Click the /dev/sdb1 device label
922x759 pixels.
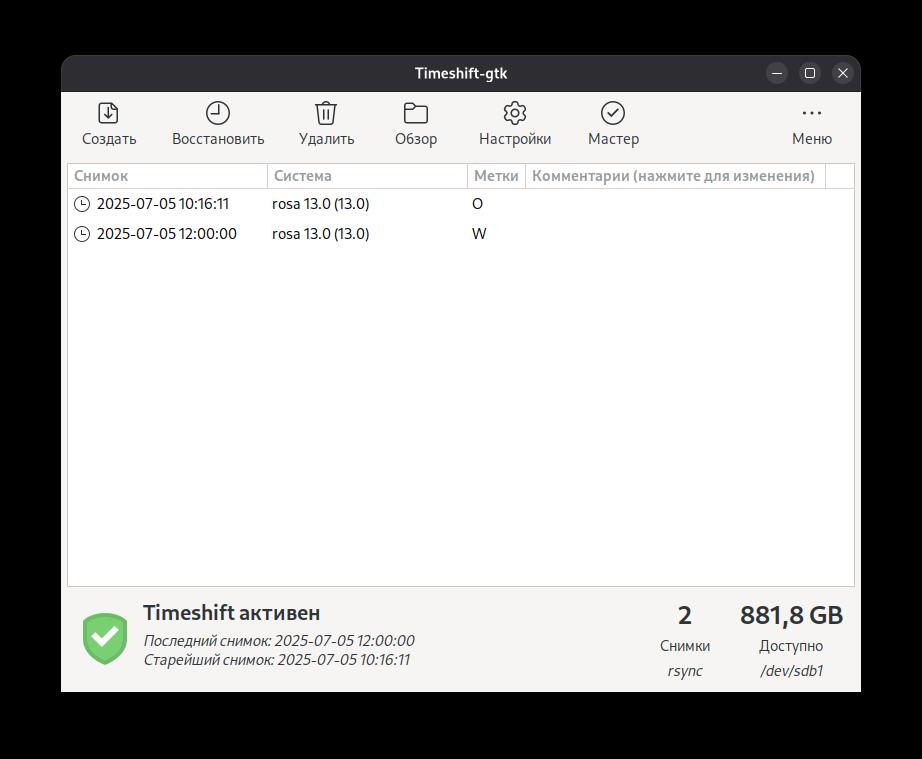(x=791, y=671)
